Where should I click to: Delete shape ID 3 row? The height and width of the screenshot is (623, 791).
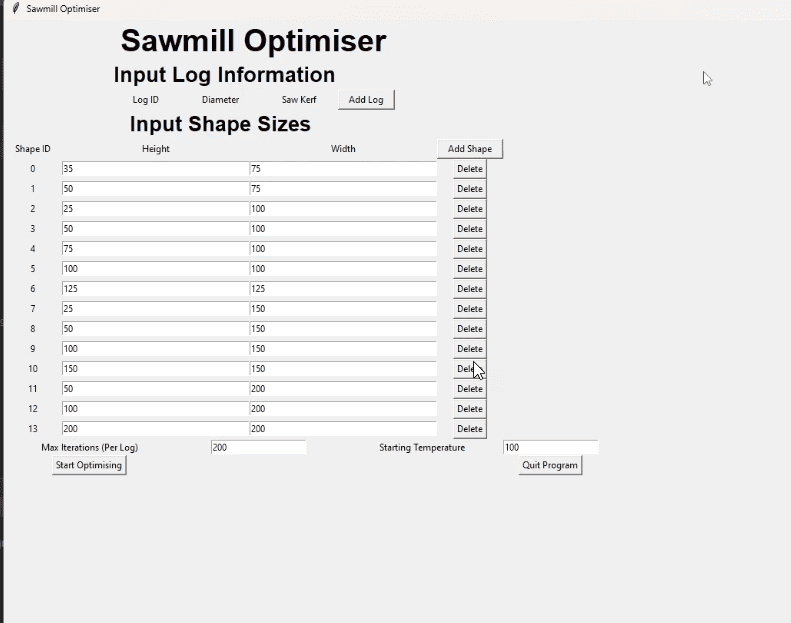coord(469,229)
